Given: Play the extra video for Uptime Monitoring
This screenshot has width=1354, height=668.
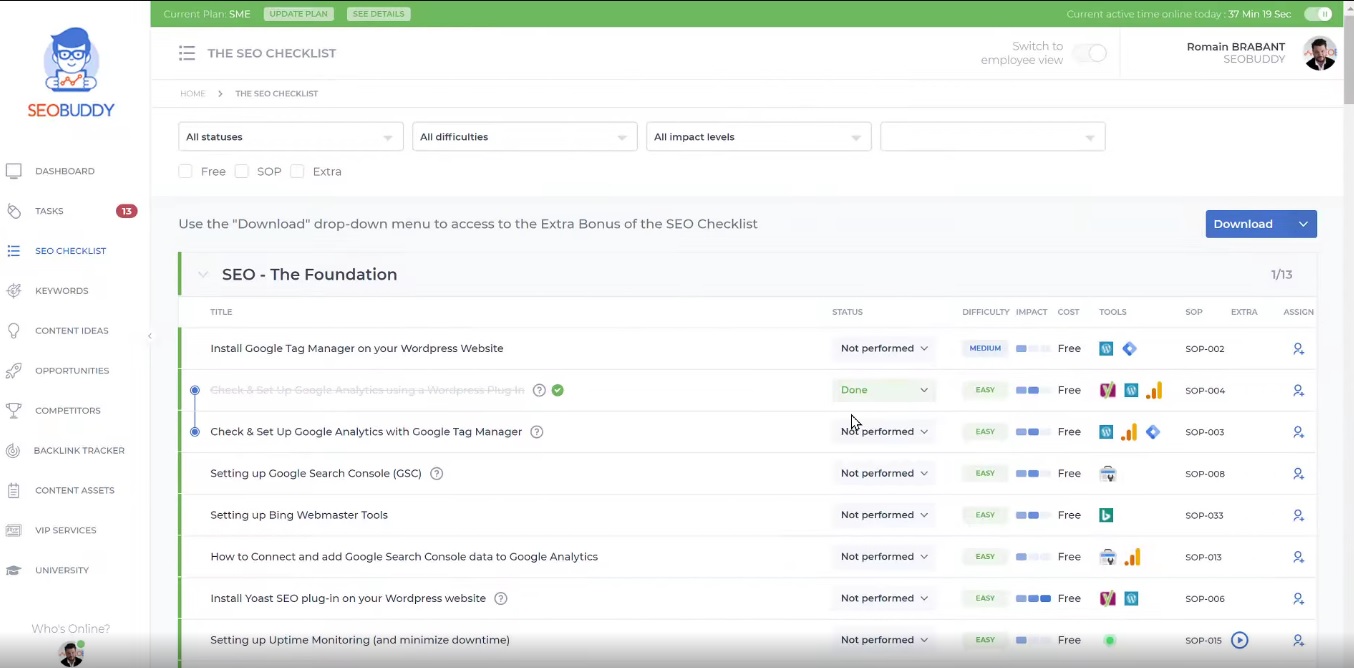Looking at the screenshot, I should 1240,640.
